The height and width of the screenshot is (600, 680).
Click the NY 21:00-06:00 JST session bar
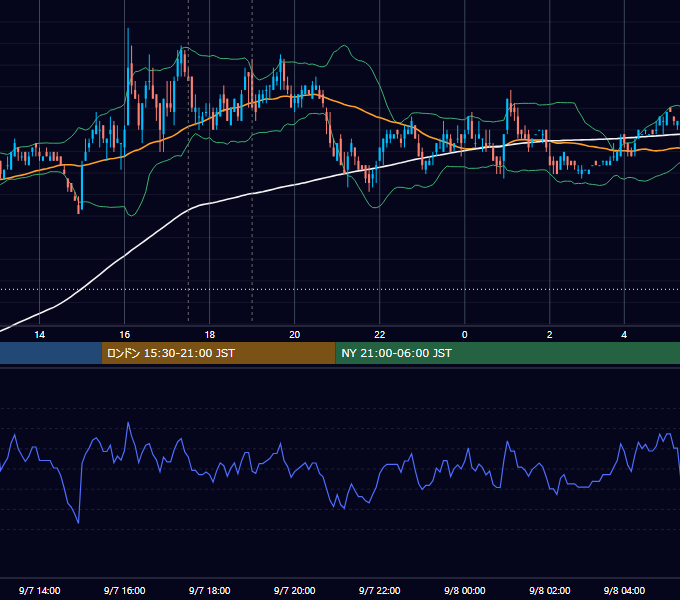point(507,353)
